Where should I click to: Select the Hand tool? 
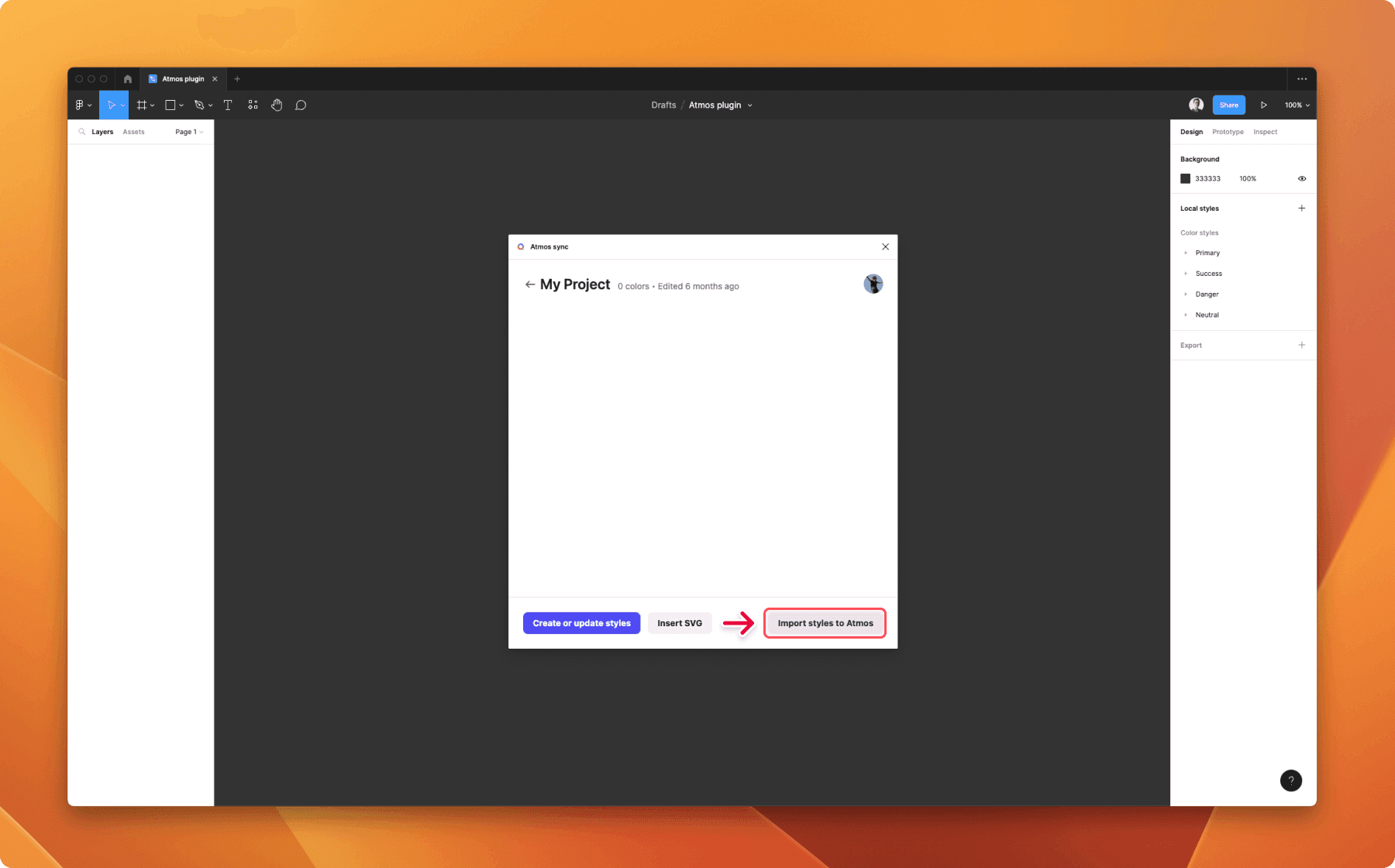[277, 105]
